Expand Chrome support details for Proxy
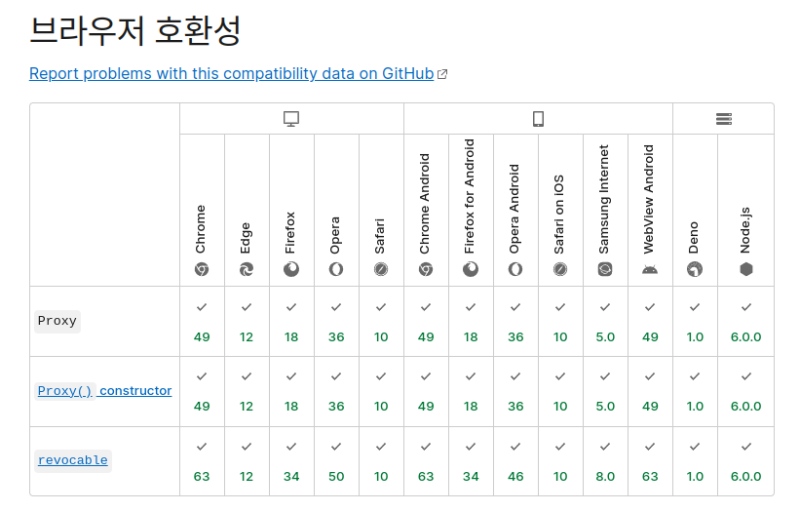Viewport: 800px width, 511px height. point(201,322)
